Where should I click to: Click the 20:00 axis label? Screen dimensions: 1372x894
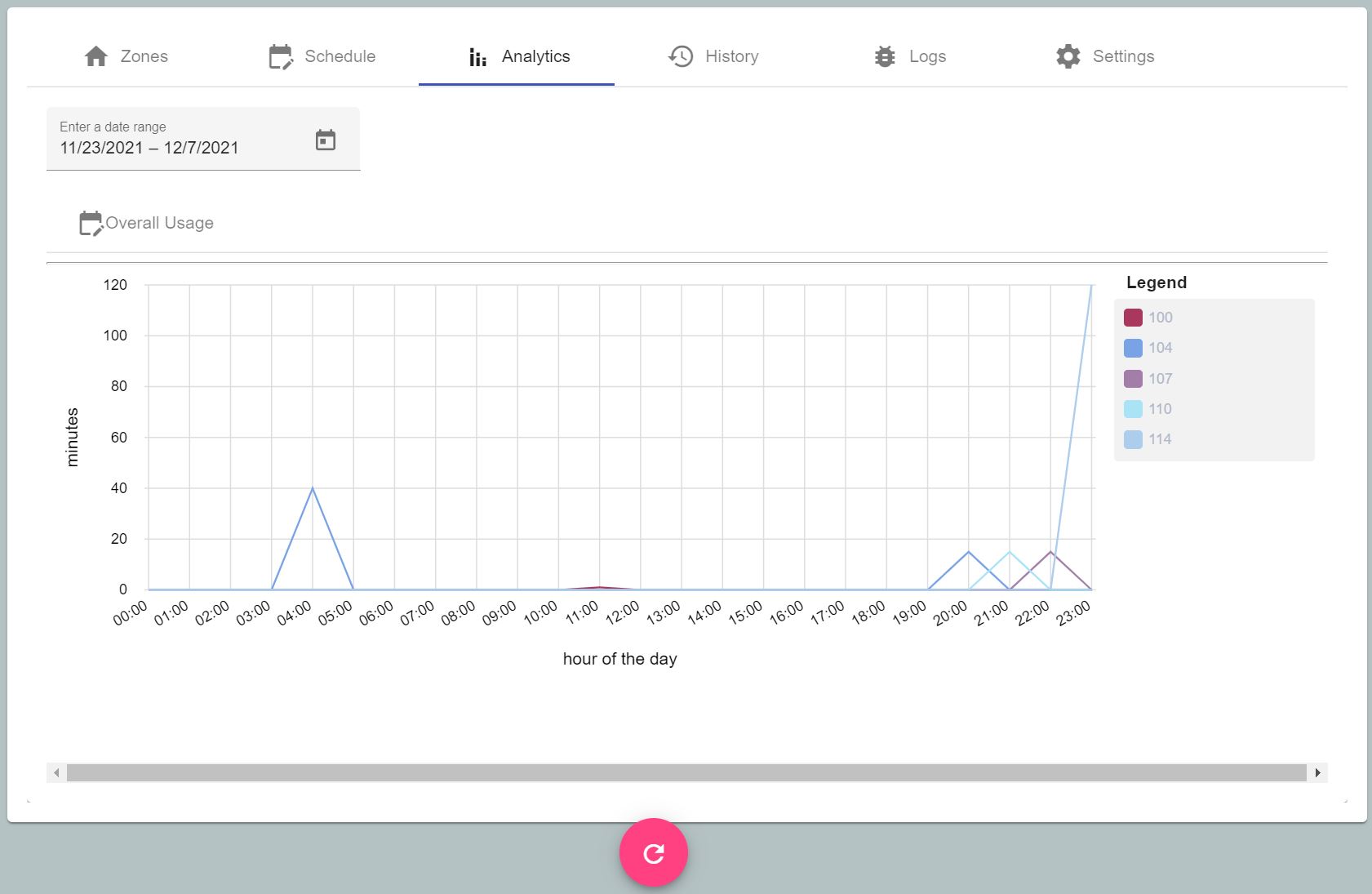tap(951, 613)
